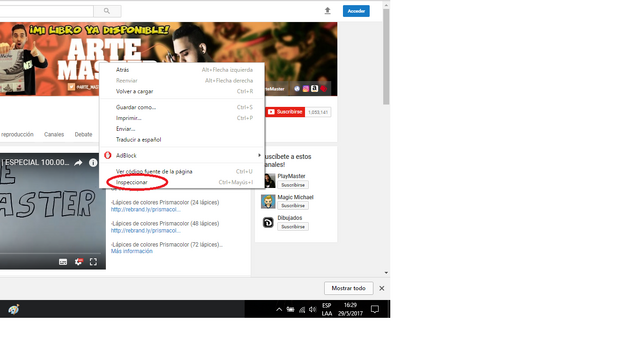Screen dimensions: 640x360
Task: Click the subscriber count 1,053,141
Action: click(x=318, y=112)
